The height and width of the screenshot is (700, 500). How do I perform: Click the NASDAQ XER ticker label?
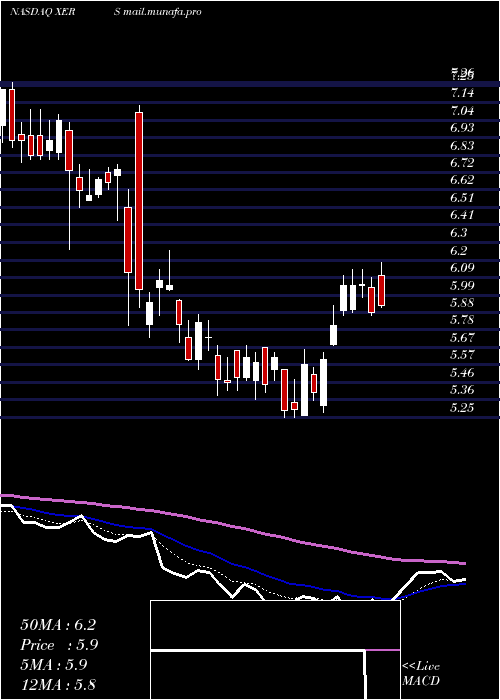point(42,12)
